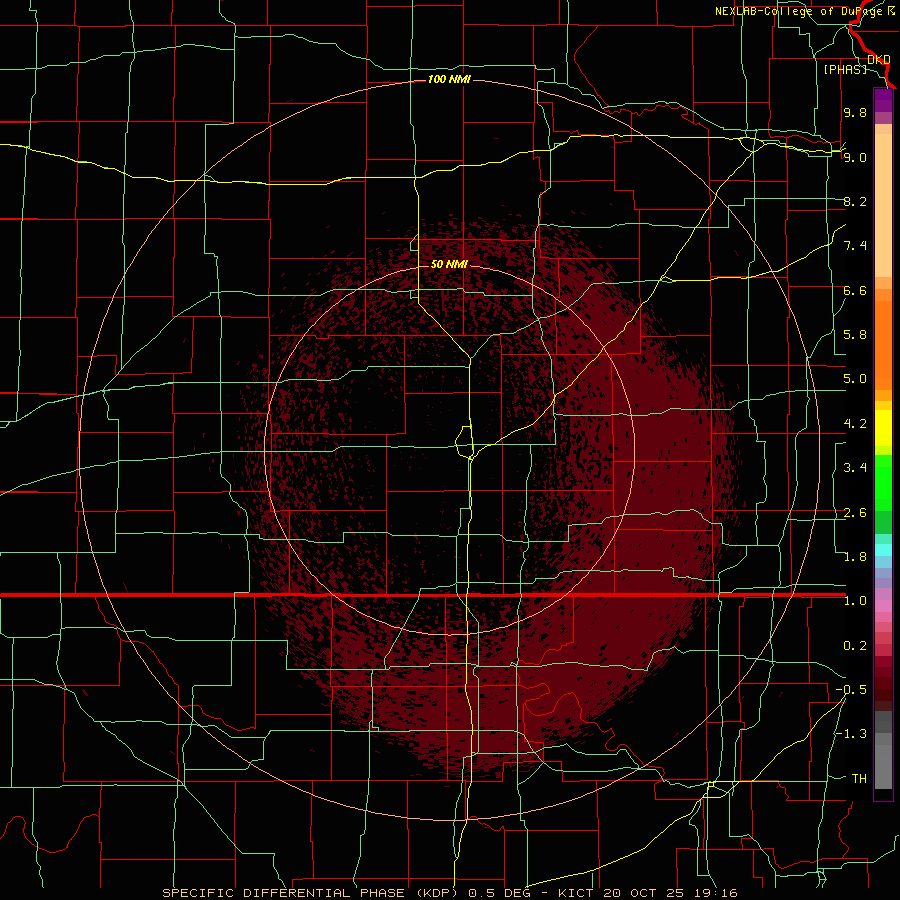
Task: Click the "[PHAS]" legend unit label
Action: click(845, 69)
